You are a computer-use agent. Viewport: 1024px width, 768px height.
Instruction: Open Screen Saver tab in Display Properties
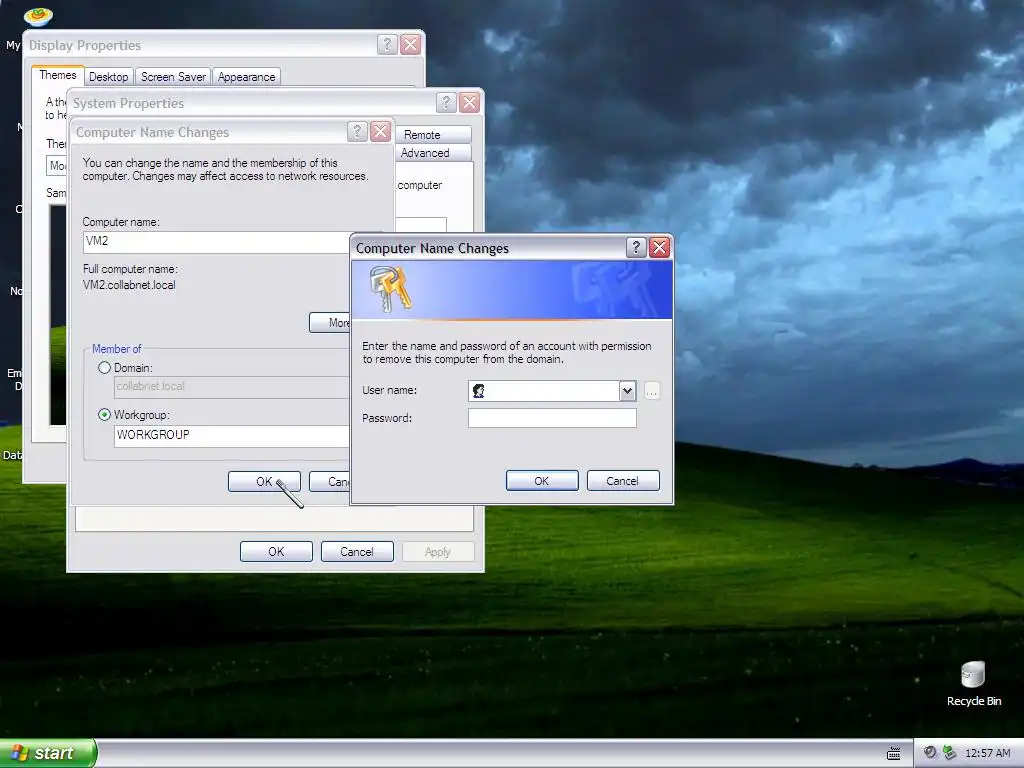[x=173, y=77]
